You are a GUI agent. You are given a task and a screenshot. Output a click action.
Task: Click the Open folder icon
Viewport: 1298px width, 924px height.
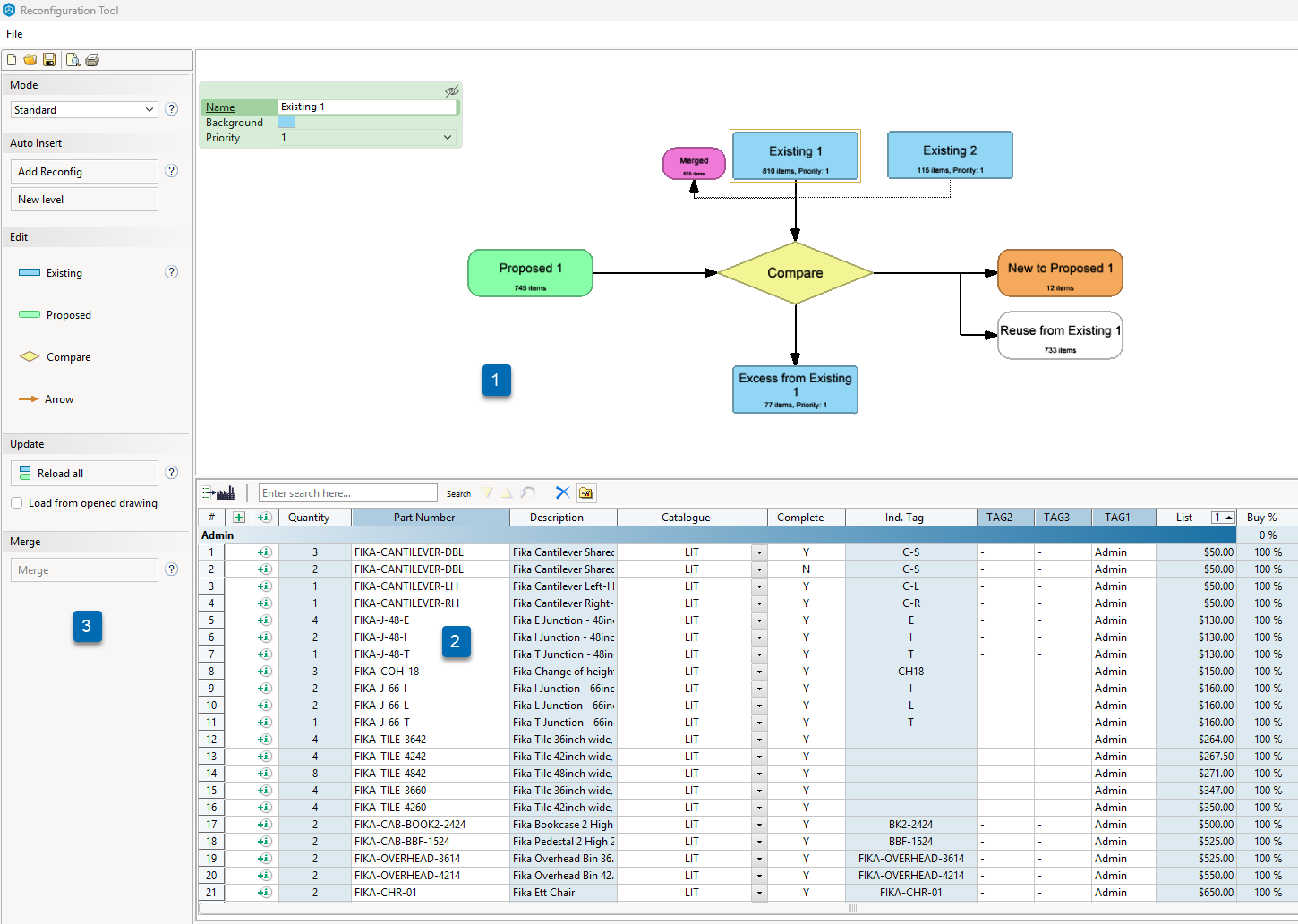point(30,60)
